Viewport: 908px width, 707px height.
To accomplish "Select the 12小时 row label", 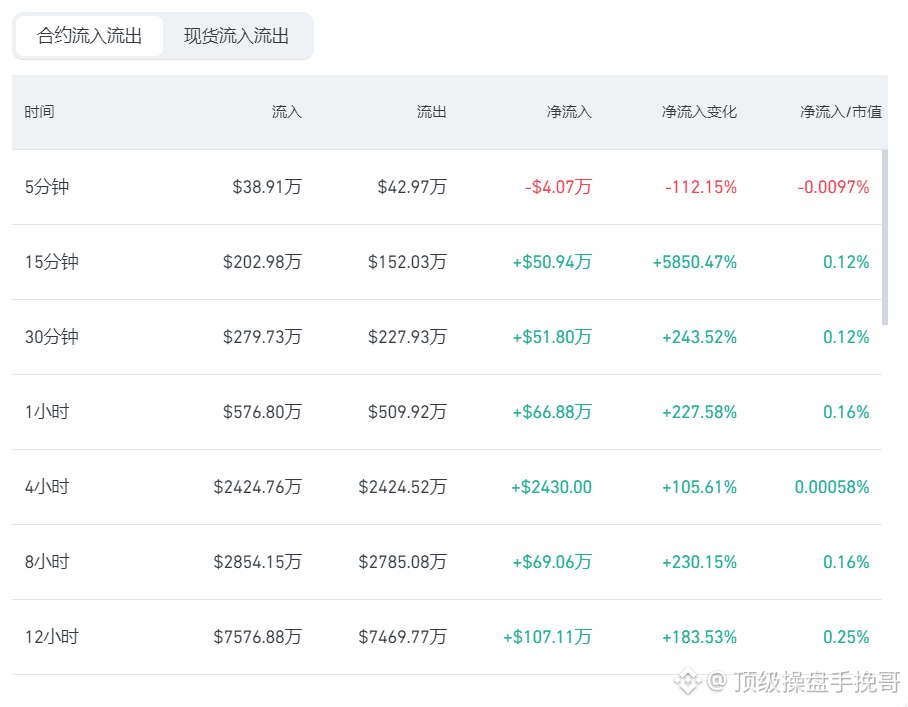I will [x=52, y=637].
